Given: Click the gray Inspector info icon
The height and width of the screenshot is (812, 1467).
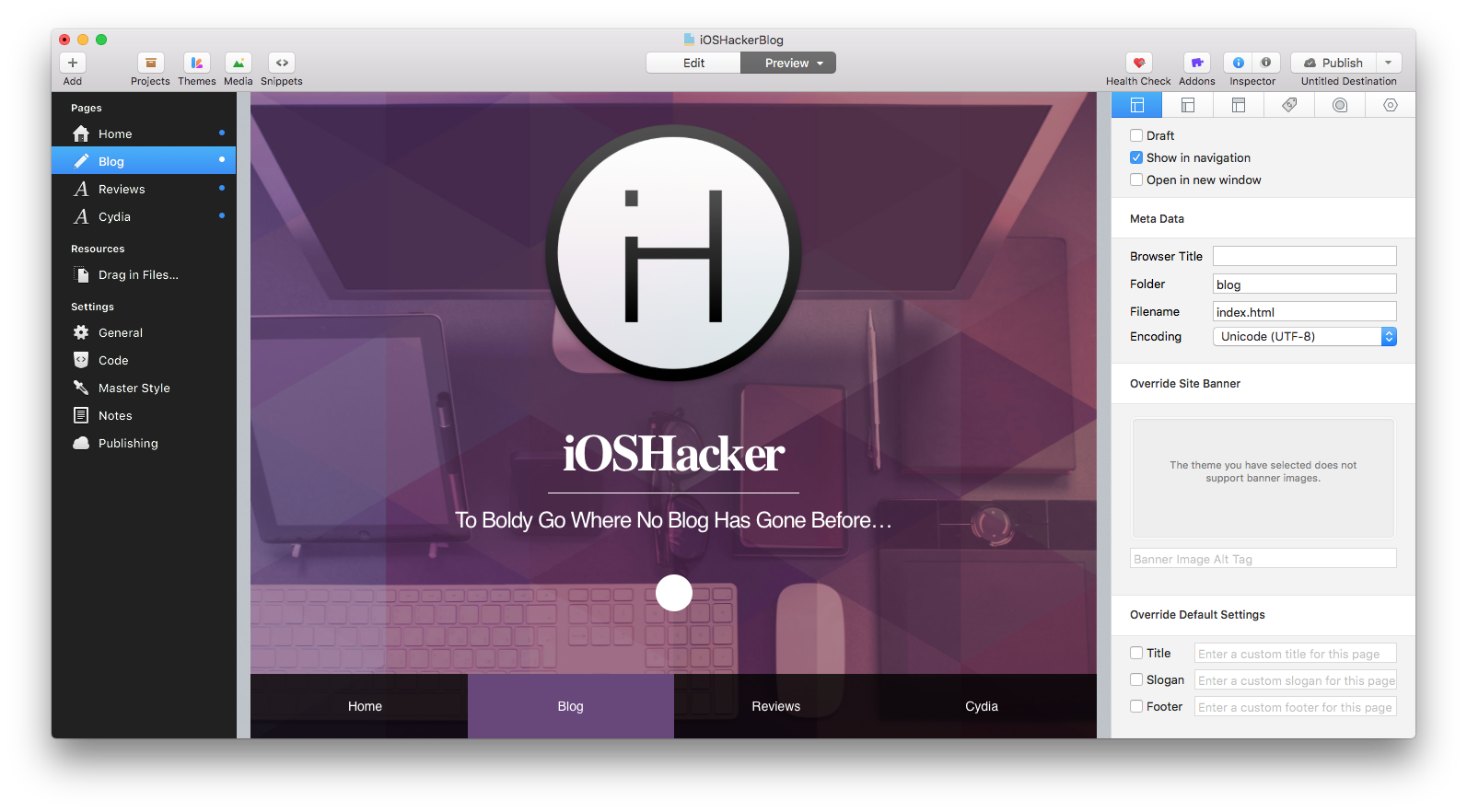Looking at the screenshot, I should tap(1266, 63).
